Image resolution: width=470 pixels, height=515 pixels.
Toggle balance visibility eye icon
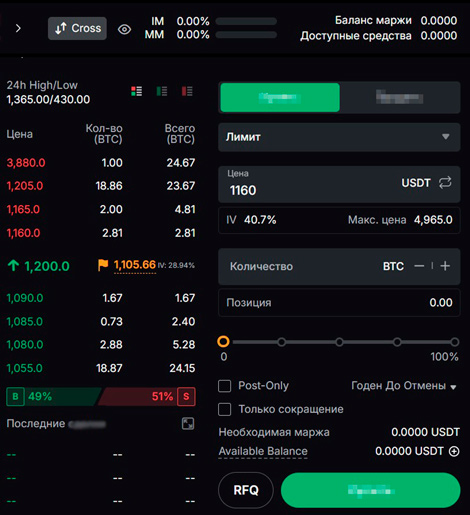click(x=124, y=29)
